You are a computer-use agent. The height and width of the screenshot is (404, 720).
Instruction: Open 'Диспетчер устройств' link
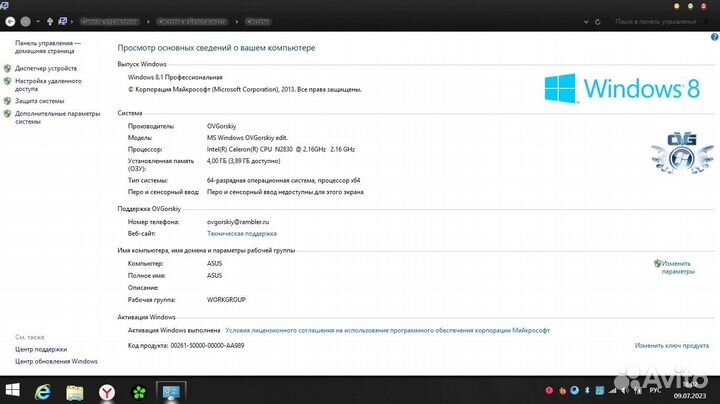(46, 68)
